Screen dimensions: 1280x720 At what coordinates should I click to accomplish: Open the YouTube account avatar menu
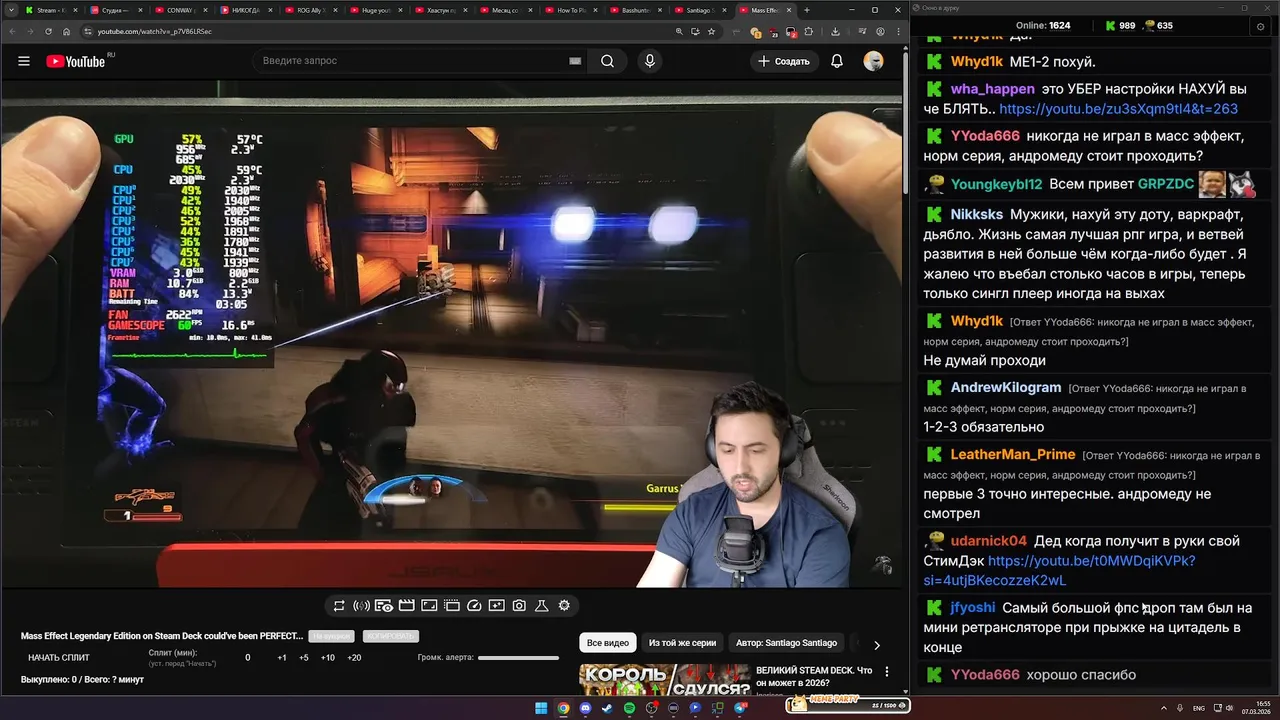874,61
